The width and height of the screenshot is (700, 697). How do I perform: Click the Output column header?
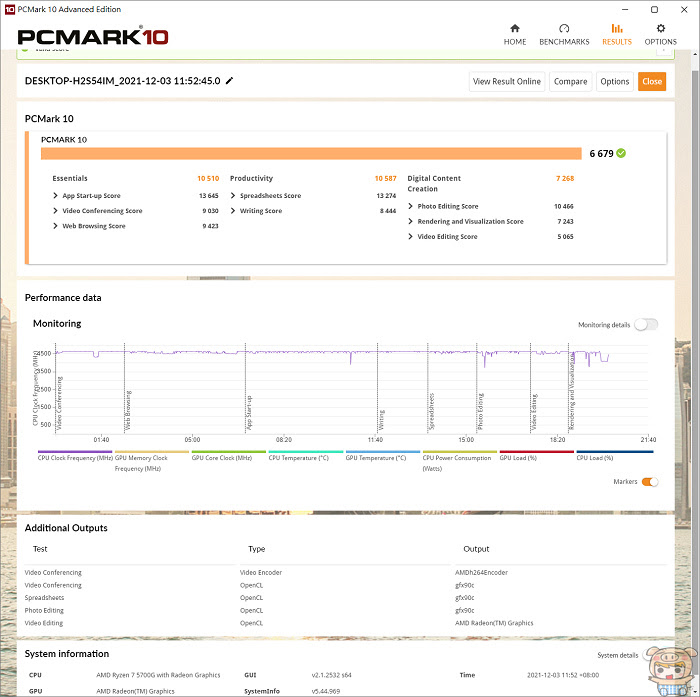(x=476, y=549)
